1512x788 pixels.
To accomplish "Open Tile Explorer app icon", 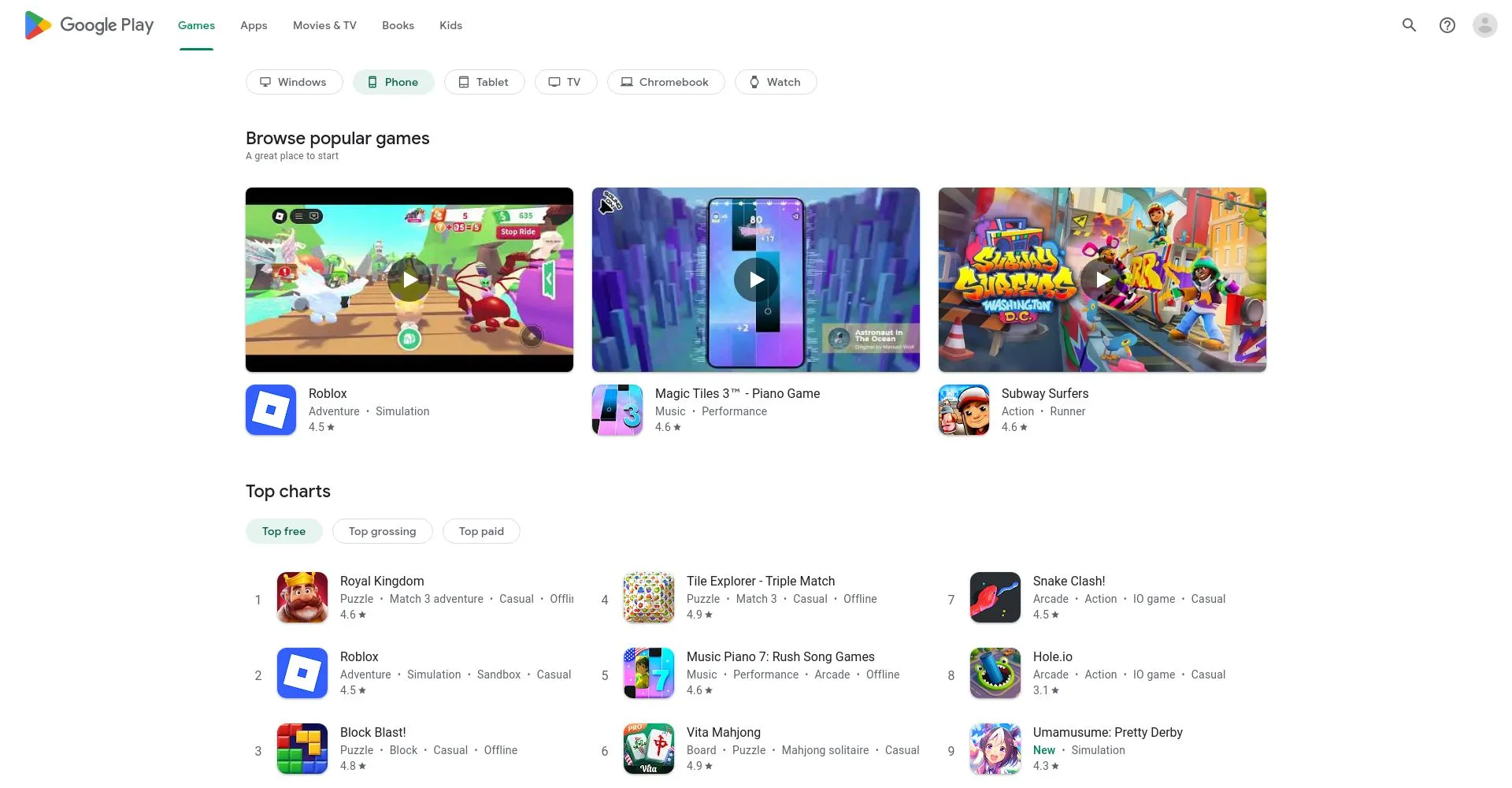I will 649,597.
